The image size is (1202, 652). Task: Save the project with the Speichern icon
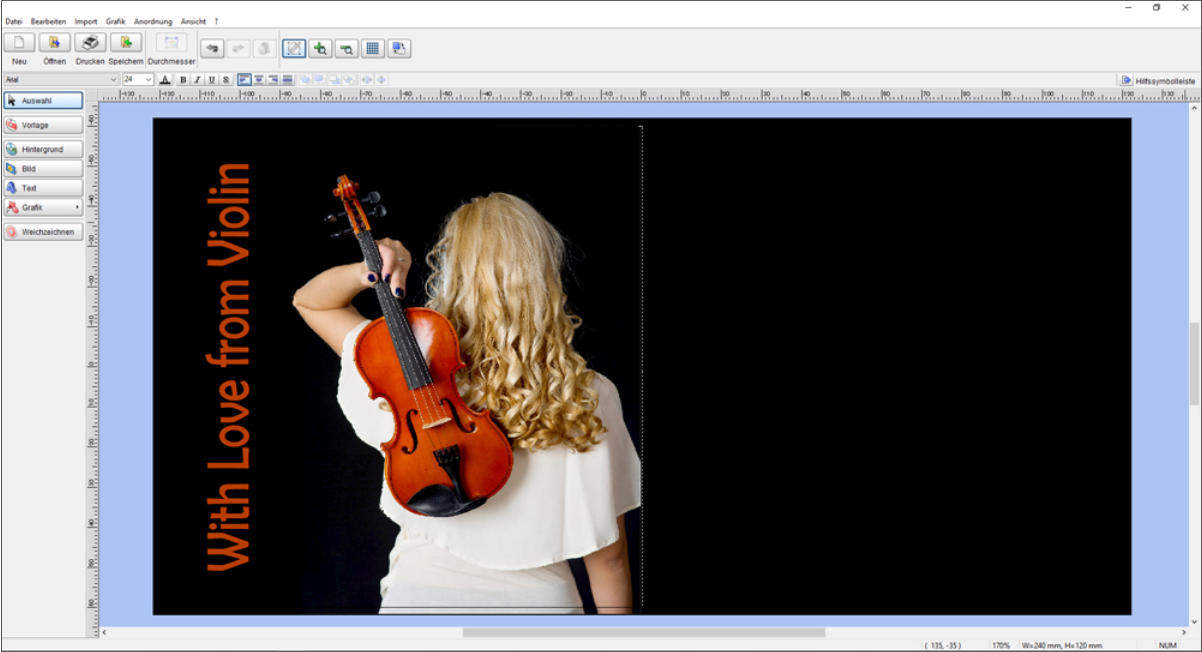pos(126,43)
